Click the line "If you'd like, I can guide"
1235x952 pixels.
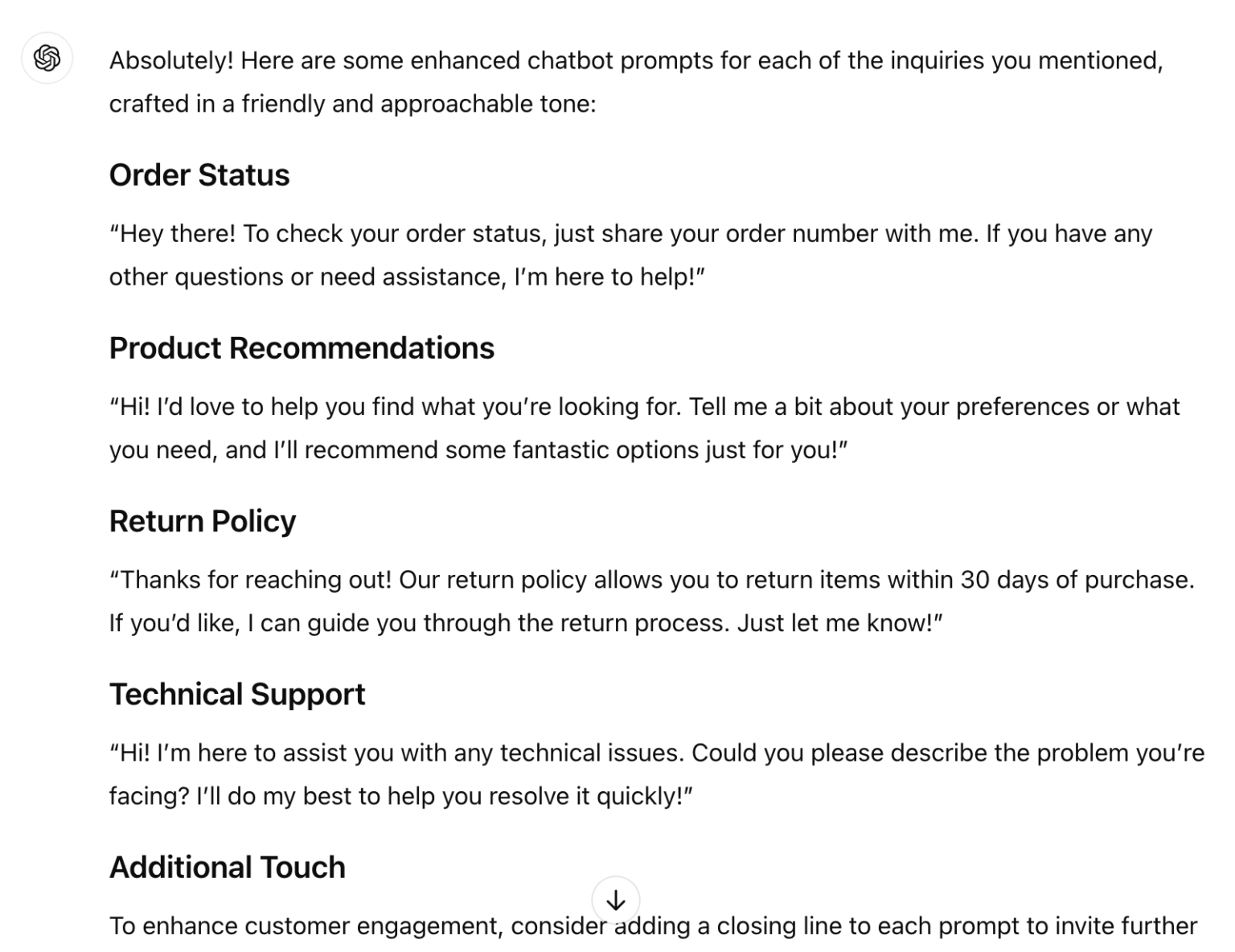click(x=525, y=623)
